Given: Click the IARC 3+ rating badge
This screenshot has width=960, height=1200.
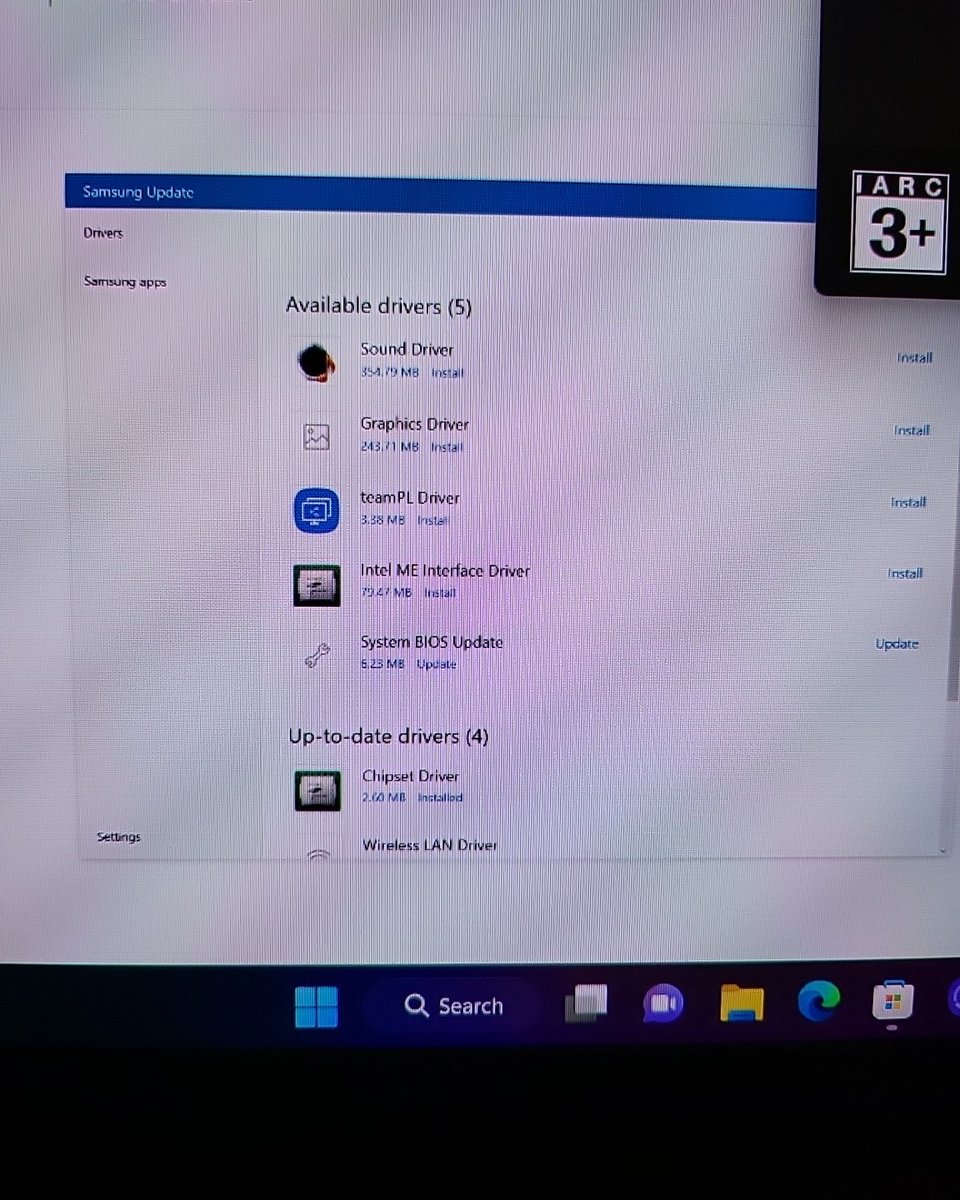Looking at the screenshot, I should (x=898, y=223).
